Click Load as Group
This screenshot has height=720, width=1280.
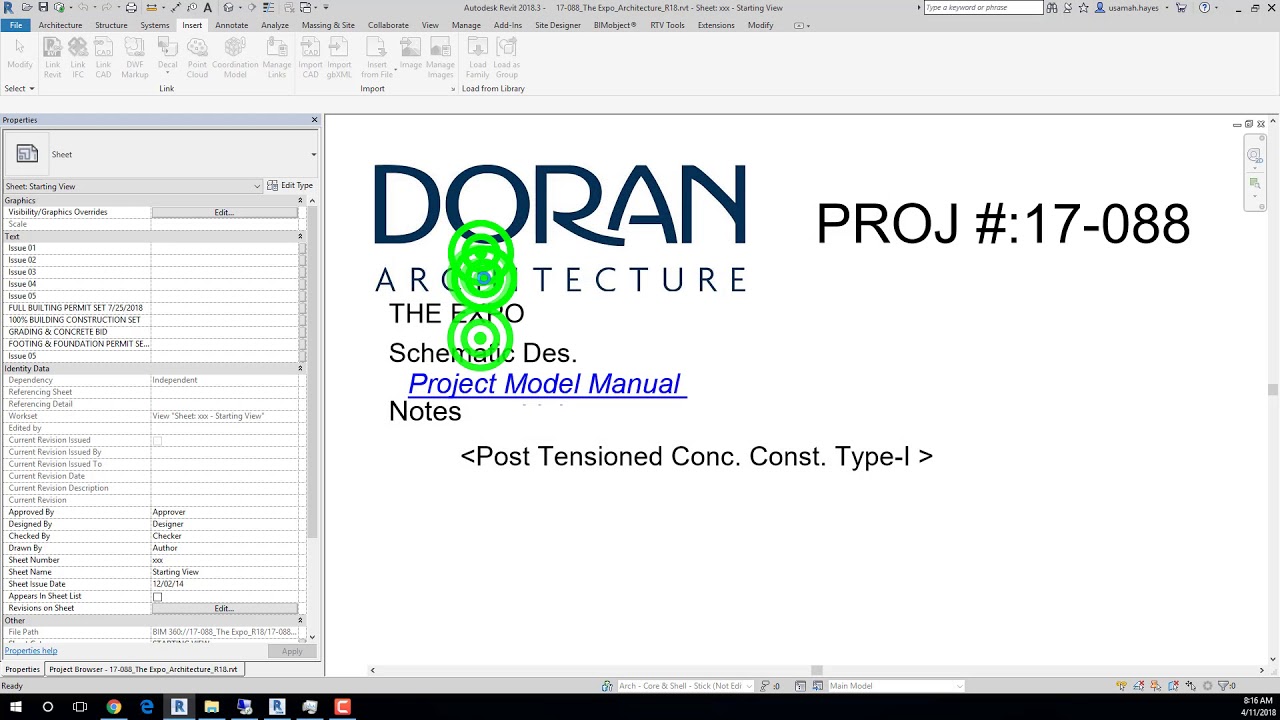(x=507, y=57)
